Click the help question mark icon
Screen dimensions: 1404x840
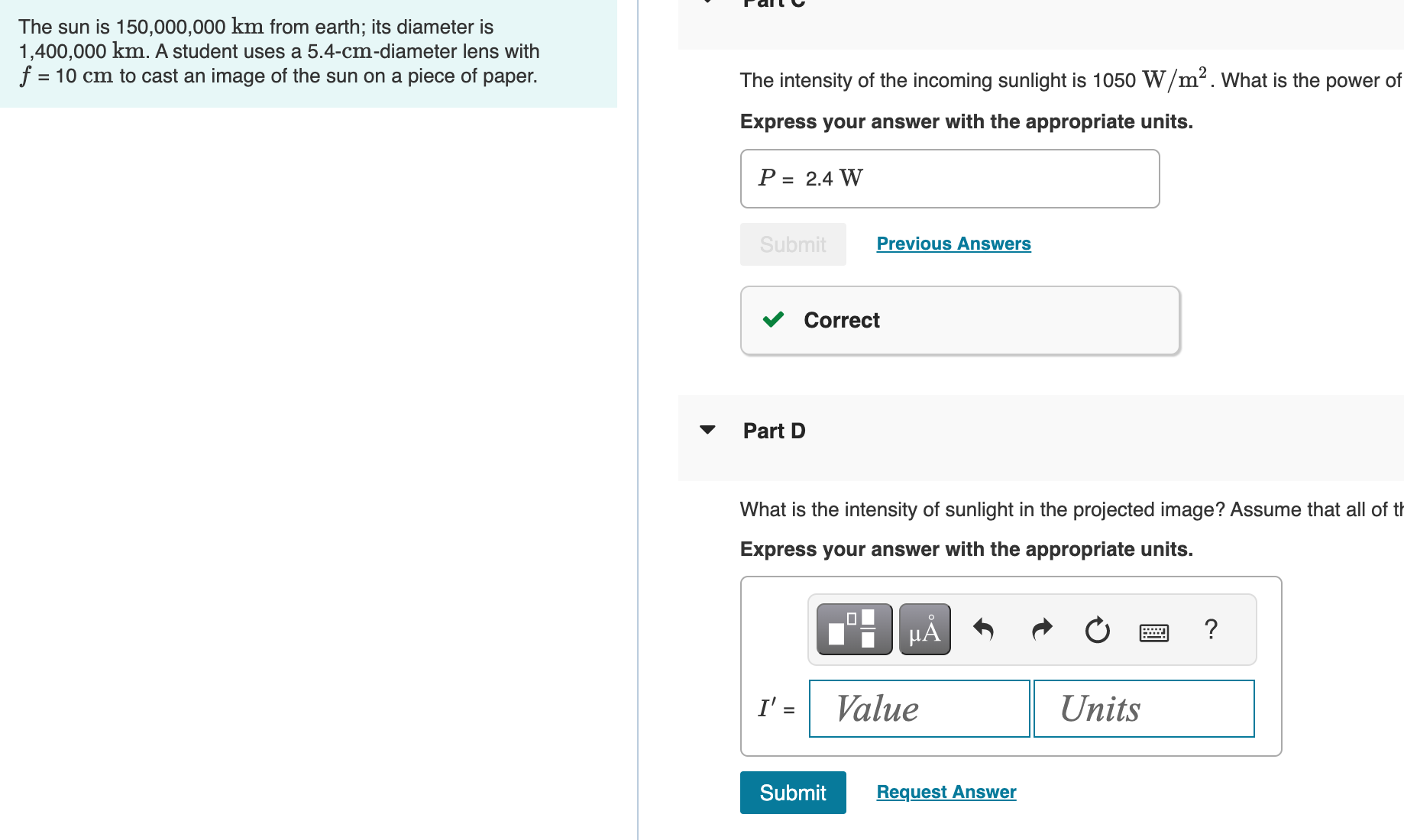1211,628
